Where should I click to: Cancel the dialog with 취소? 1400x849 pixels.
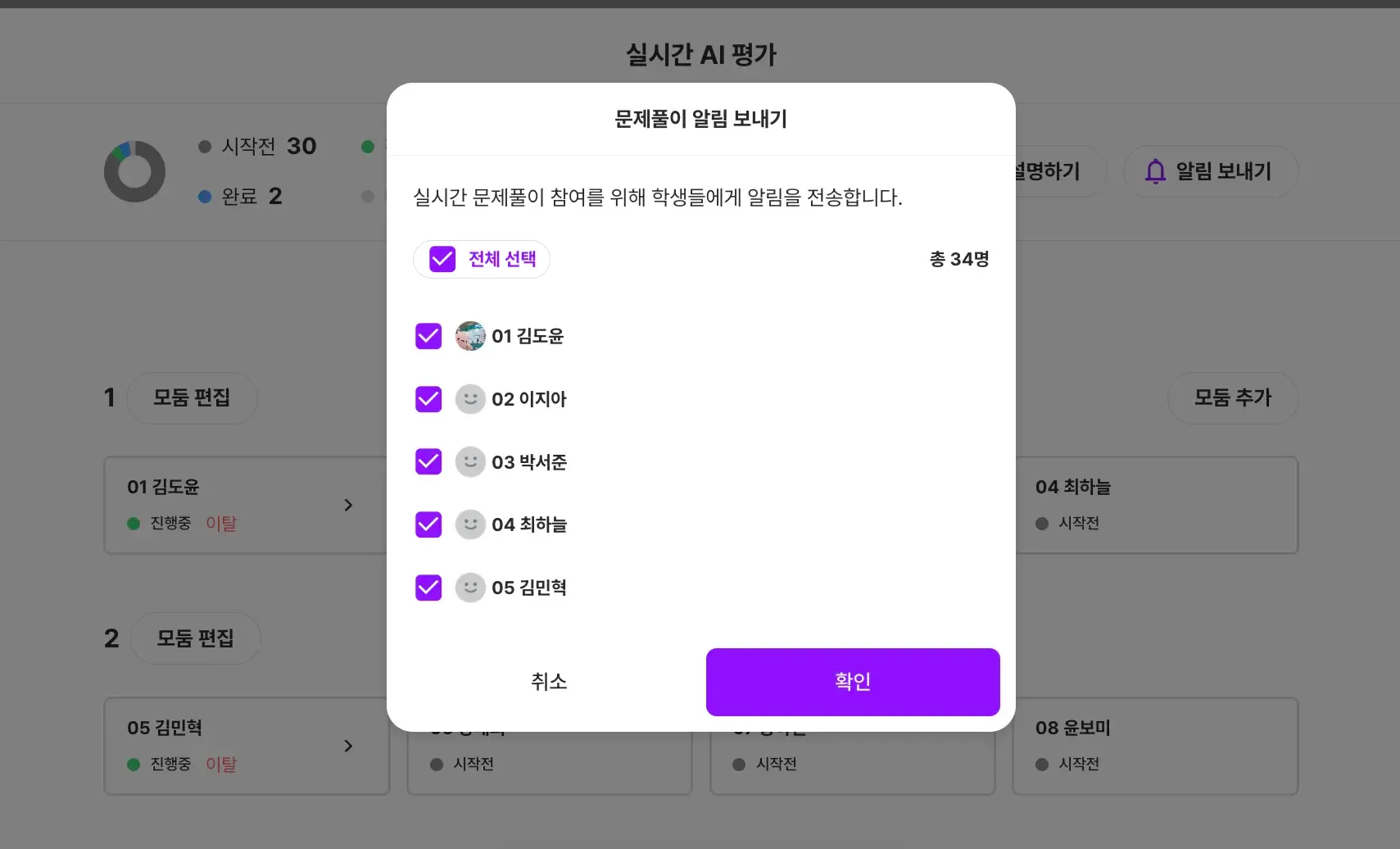point(549,682)
